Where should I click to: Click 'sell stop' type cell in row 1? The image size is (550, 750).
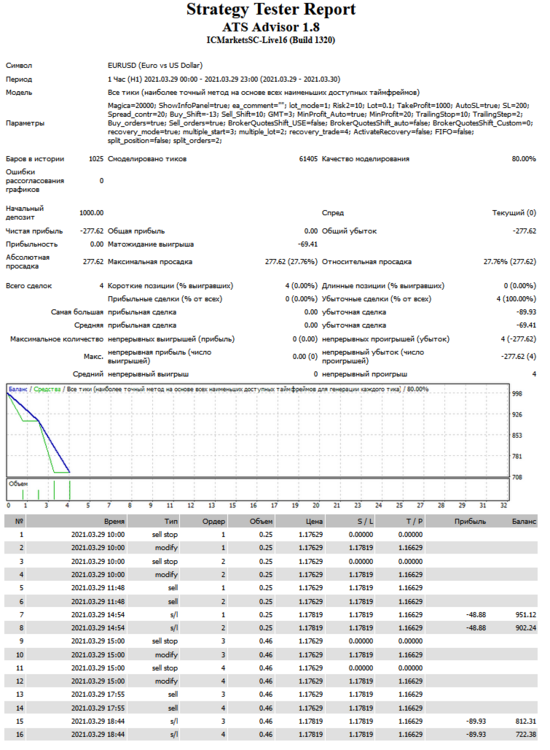165,535
